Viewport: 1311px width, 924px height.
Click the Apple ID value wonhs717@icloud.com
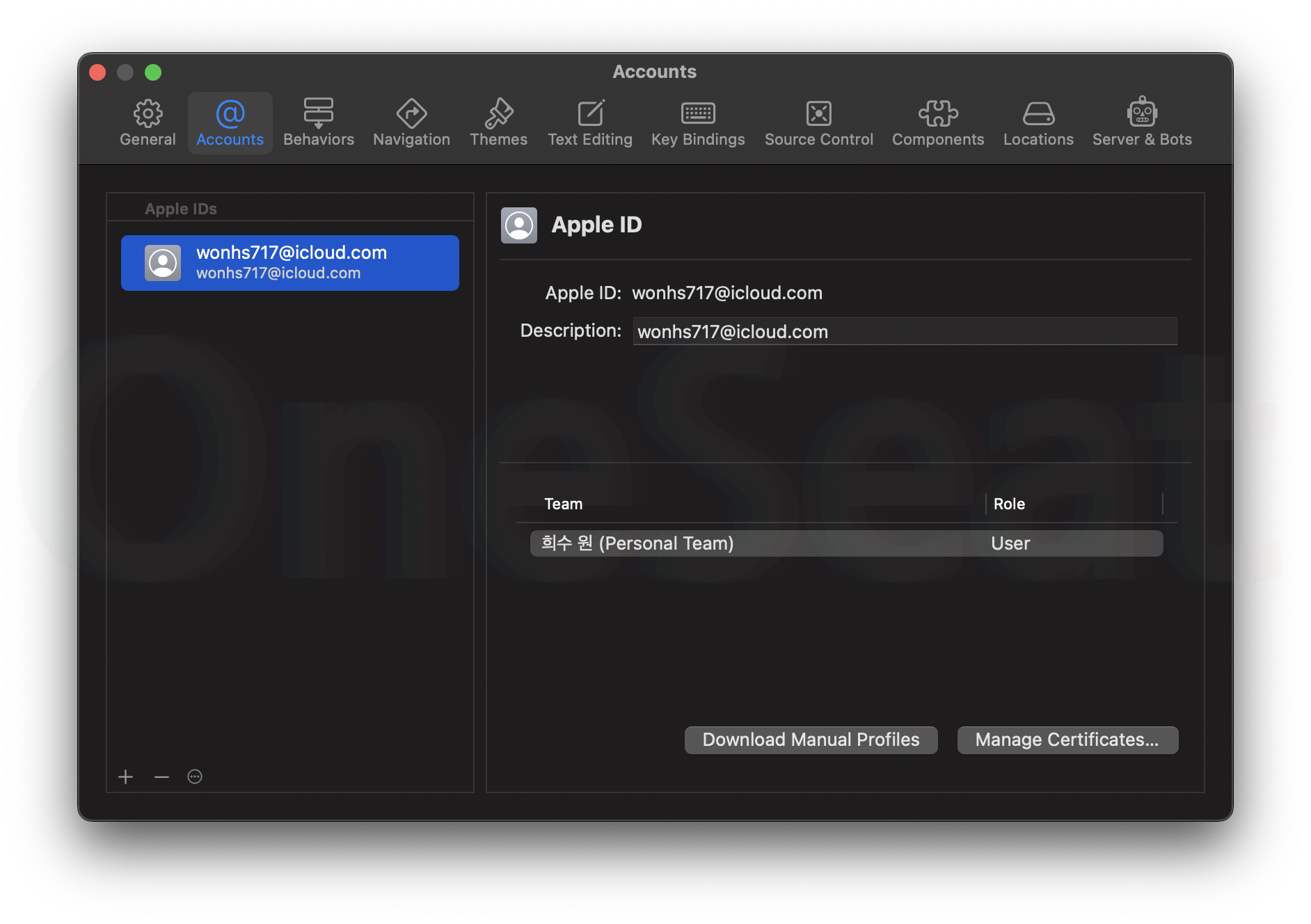(x=727, y=293)
